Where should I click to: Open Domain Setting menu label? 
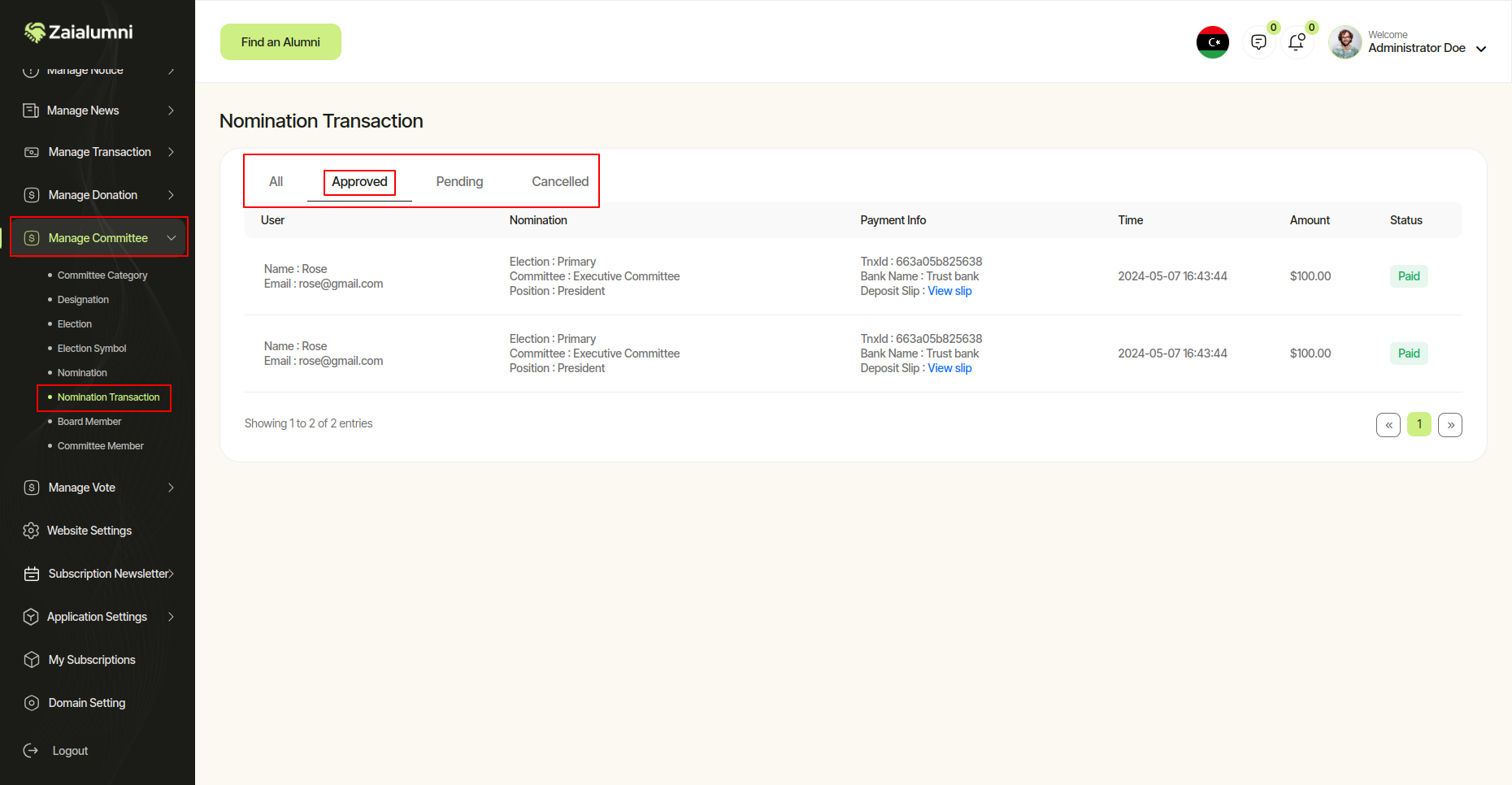87,703
